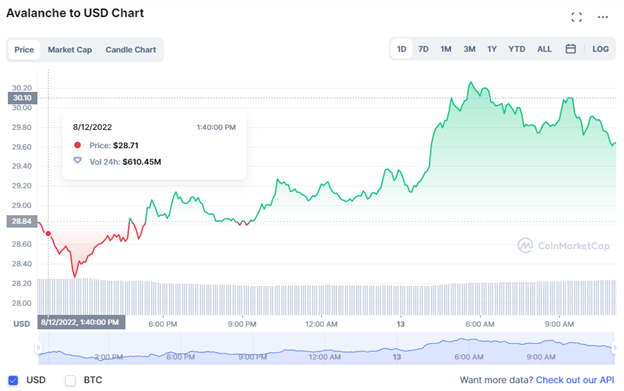624x391 pixels.
Task: Click the red price point marker on chart
Action: 48,233
